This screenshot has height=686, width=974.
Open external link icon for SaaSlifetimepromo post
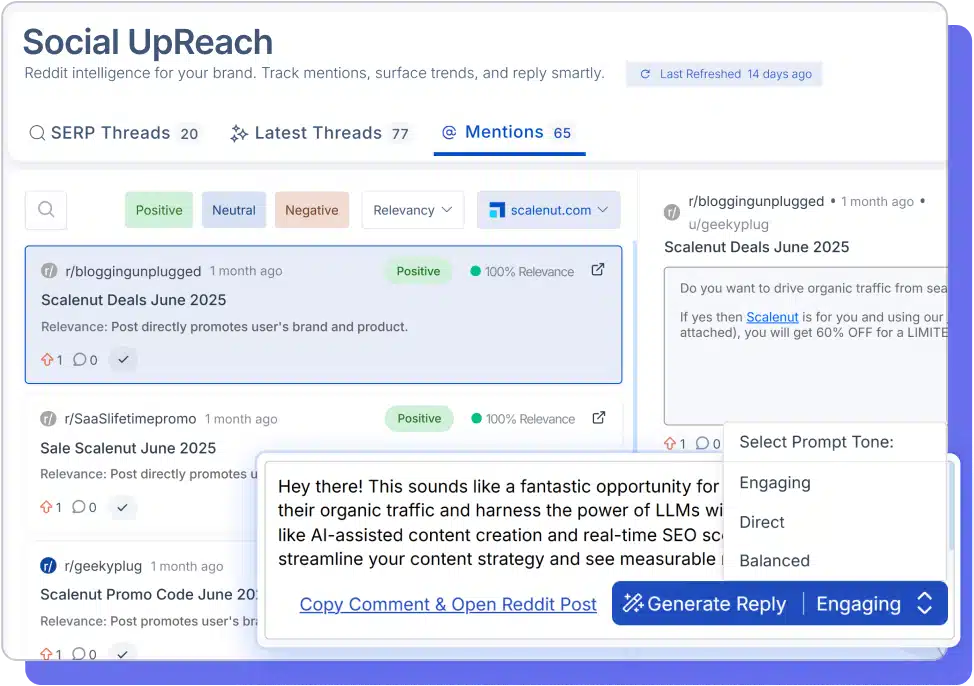coord(598,418)
